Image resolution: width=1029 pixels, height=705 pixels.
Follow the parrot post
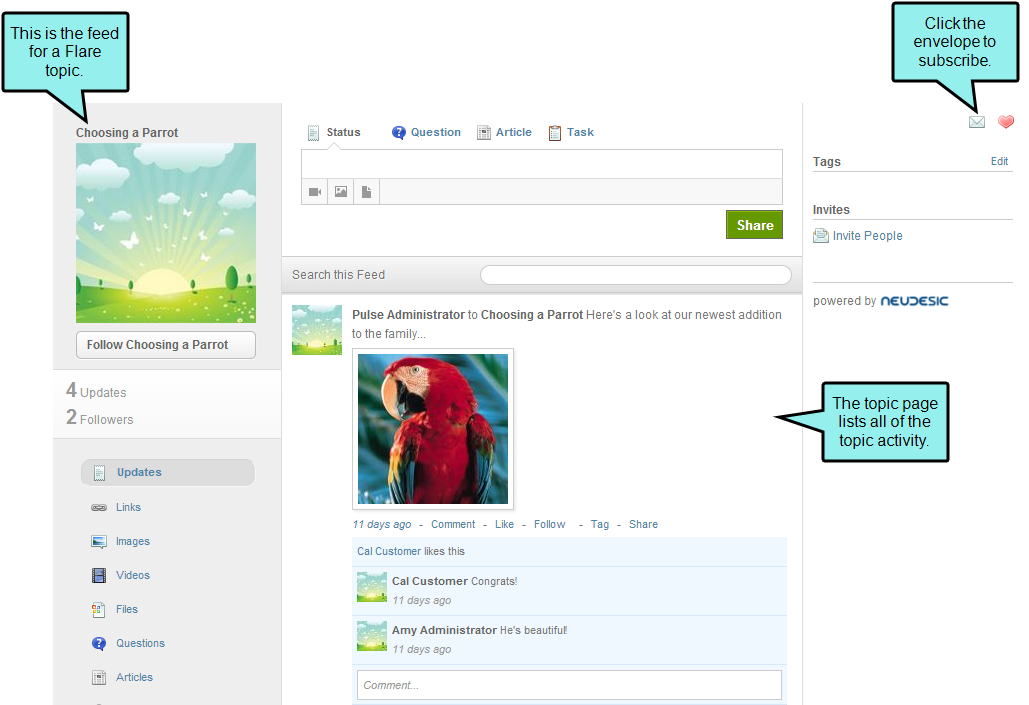tap(549, 524)
